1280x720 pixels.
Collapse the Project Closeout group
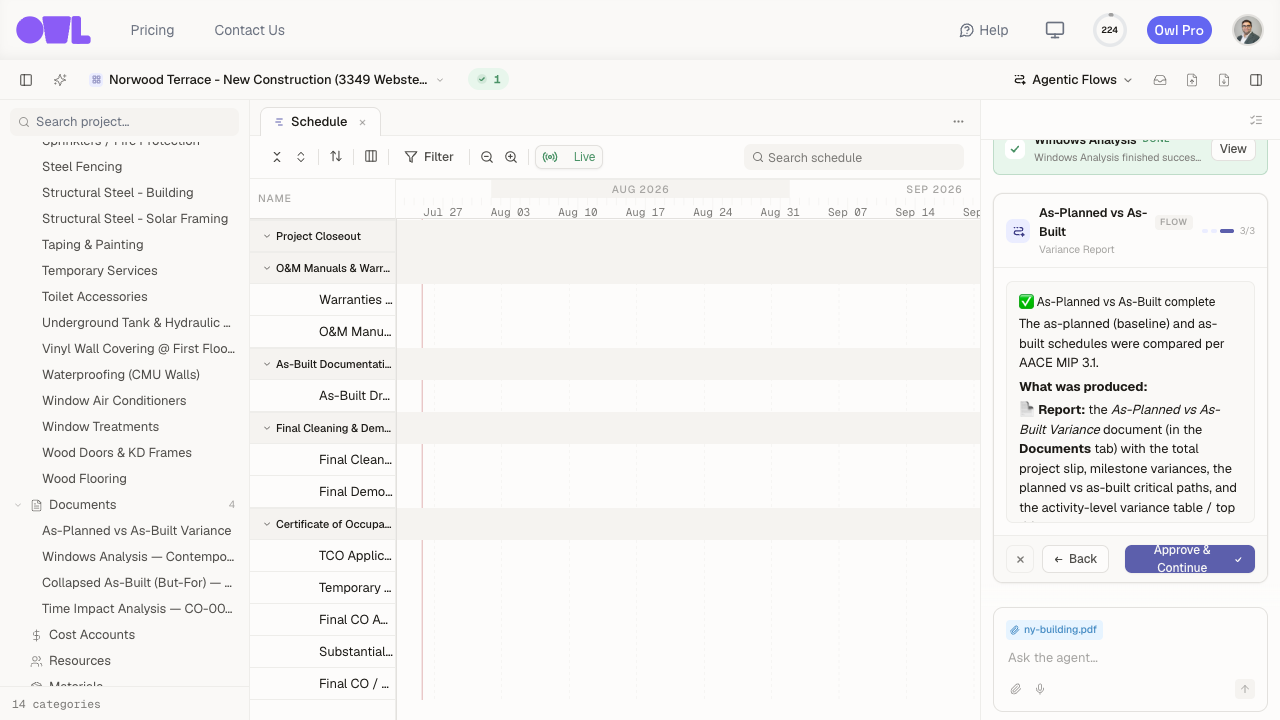267,236
